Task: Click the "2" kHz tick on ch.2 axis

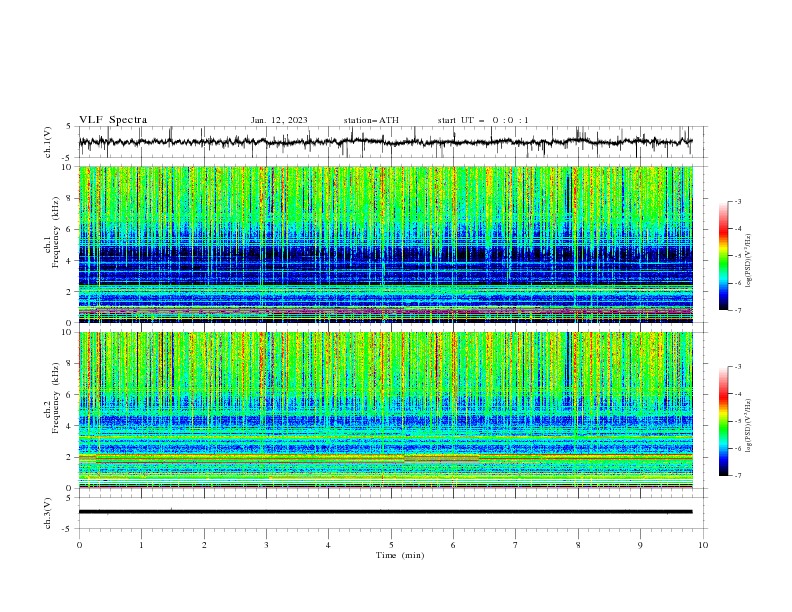Action: (70, 457)
